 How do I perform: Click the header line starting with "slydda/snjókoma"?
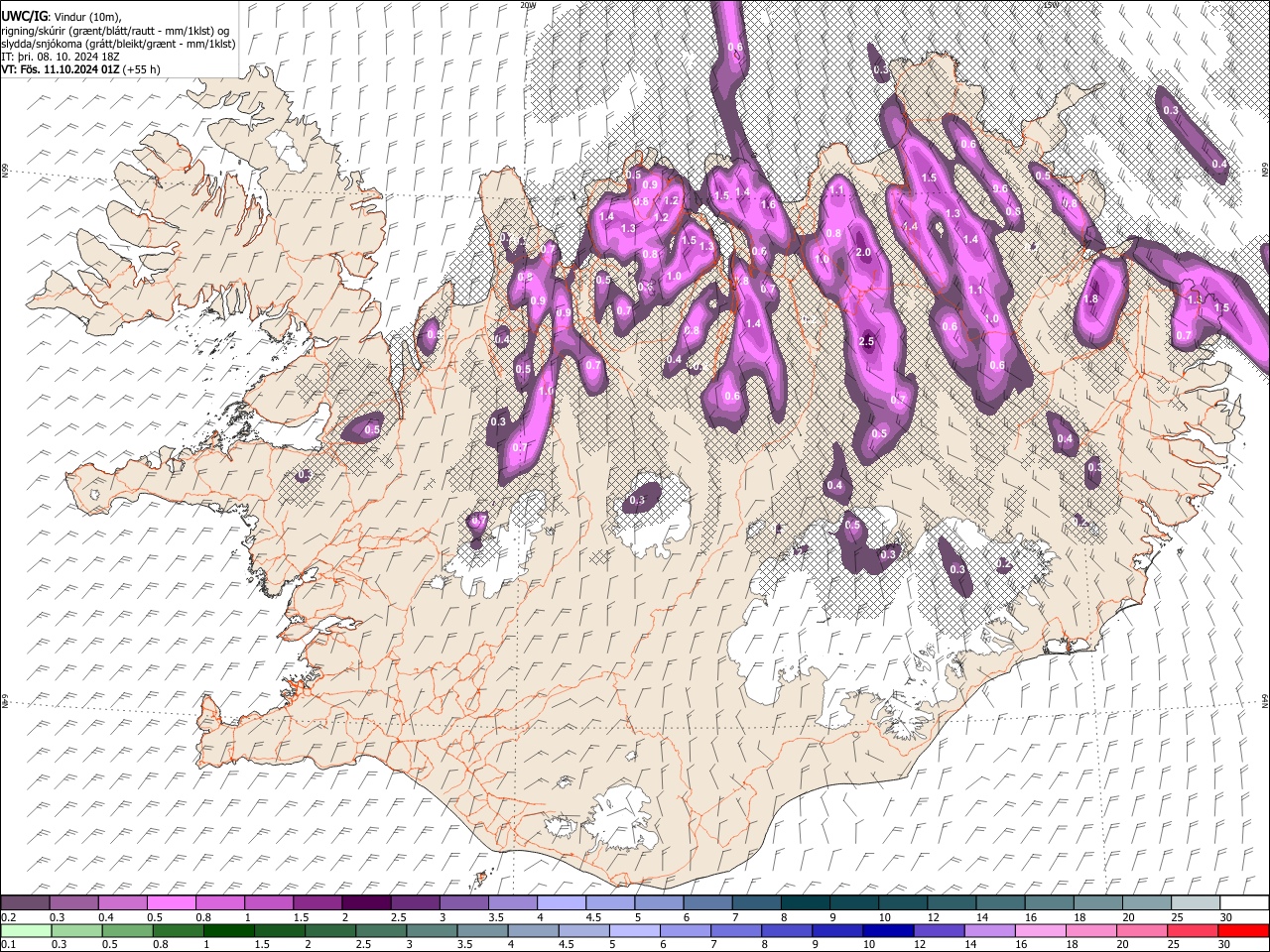tap(118, 44)
